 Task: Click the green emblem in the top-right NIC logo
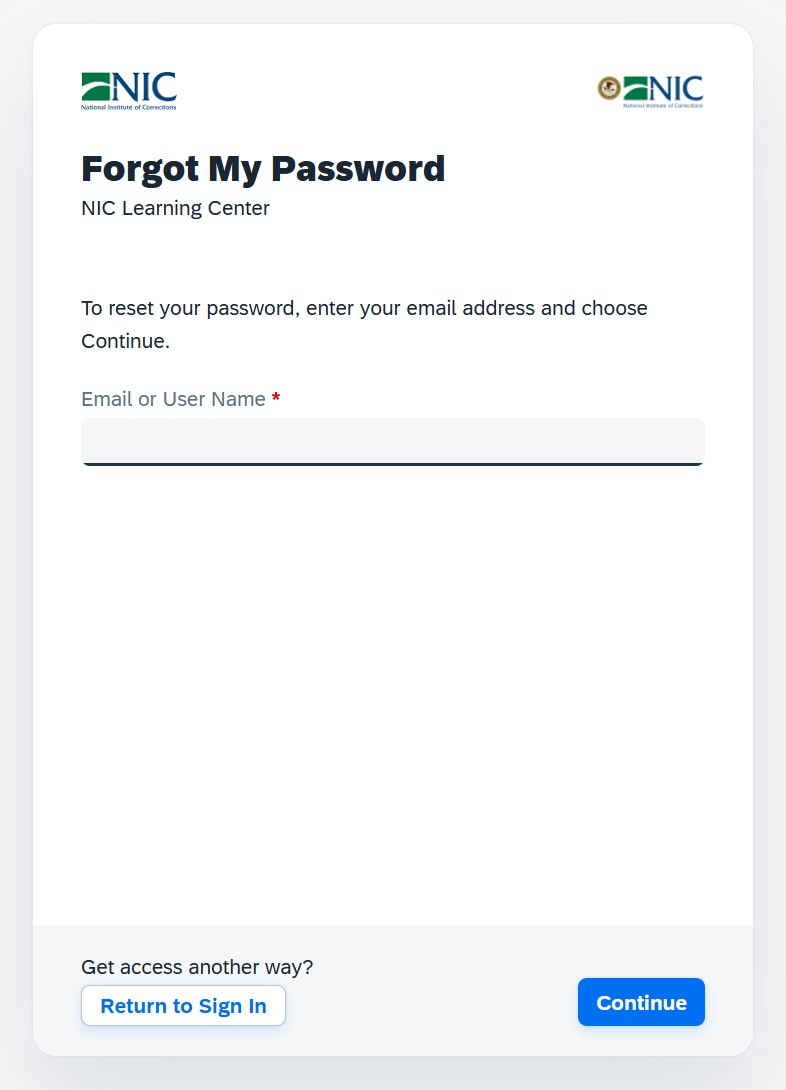coord(636,87)
